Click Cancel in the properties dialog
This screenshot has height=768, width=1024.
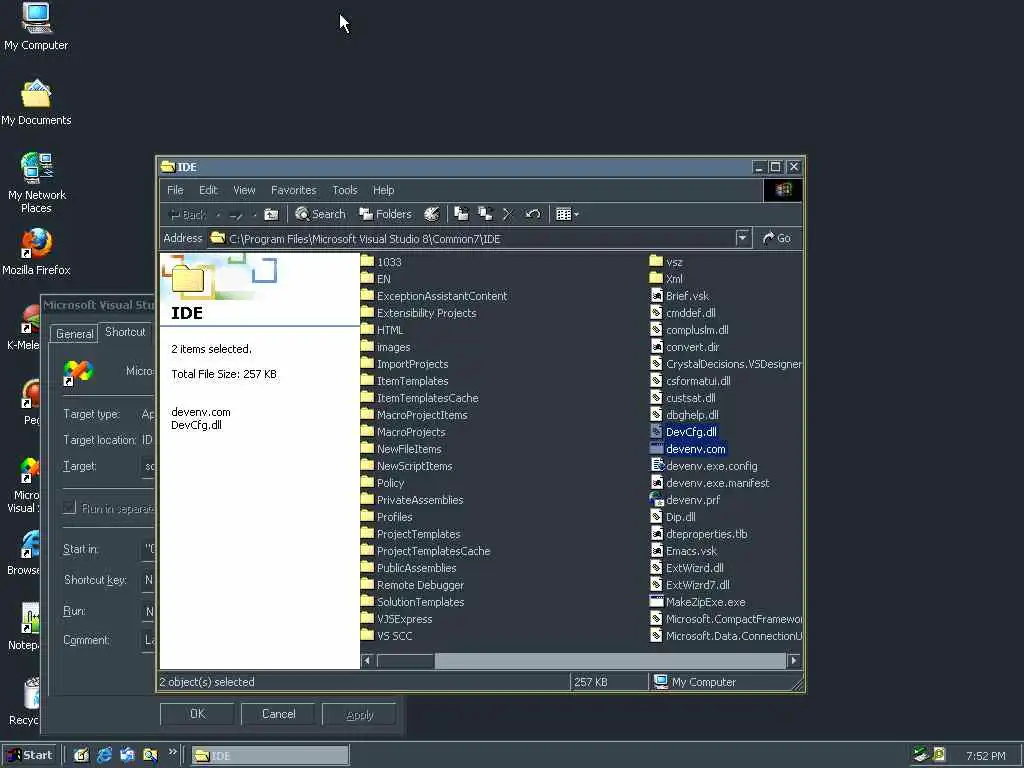(278, 714)
